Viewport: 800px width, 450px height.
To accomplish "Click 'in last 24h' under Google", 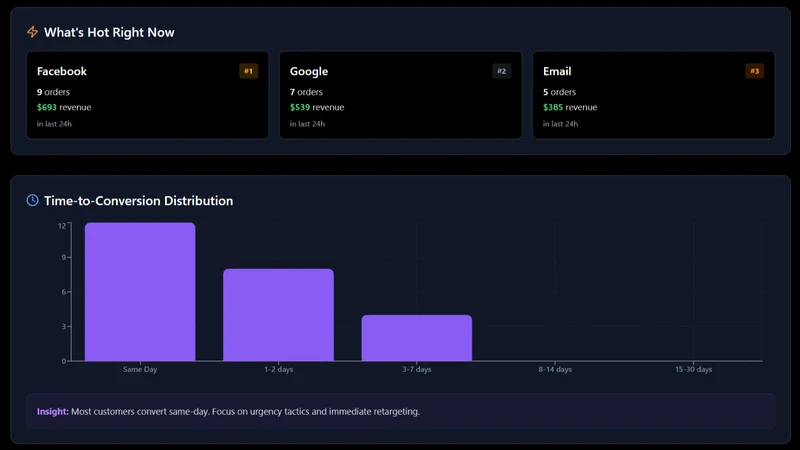I will click(x=307, y=123).
